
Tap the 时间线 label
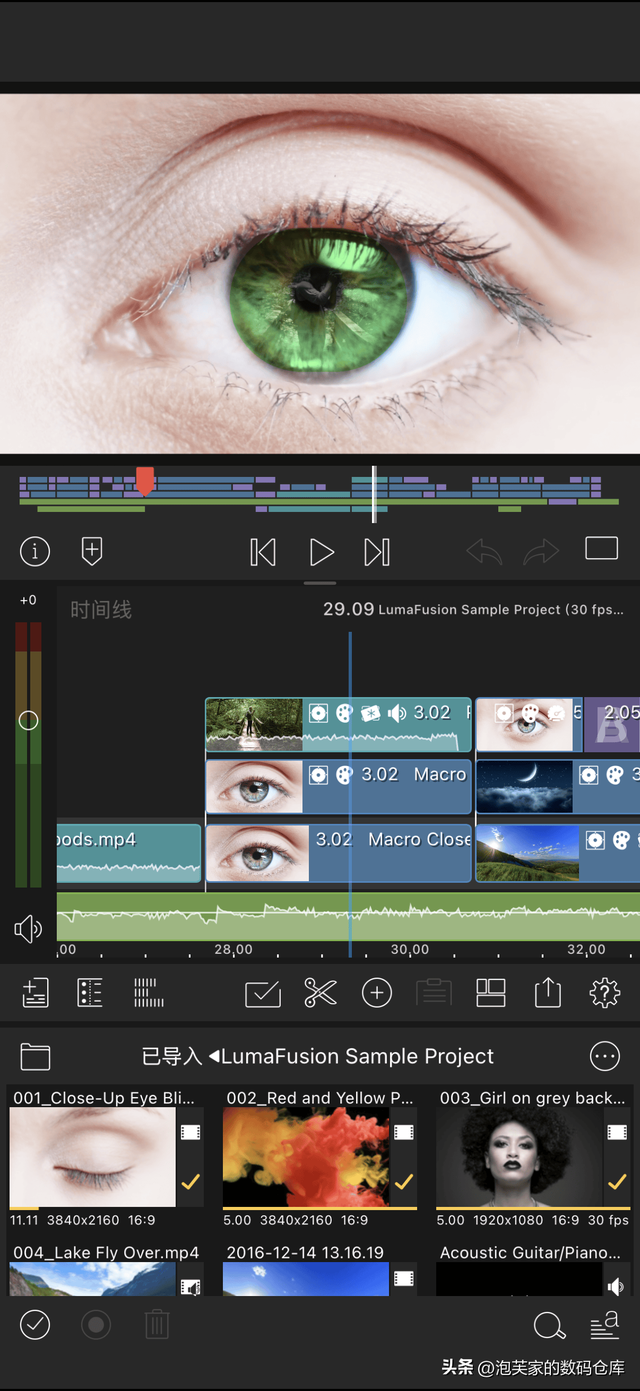coord(101,610)
